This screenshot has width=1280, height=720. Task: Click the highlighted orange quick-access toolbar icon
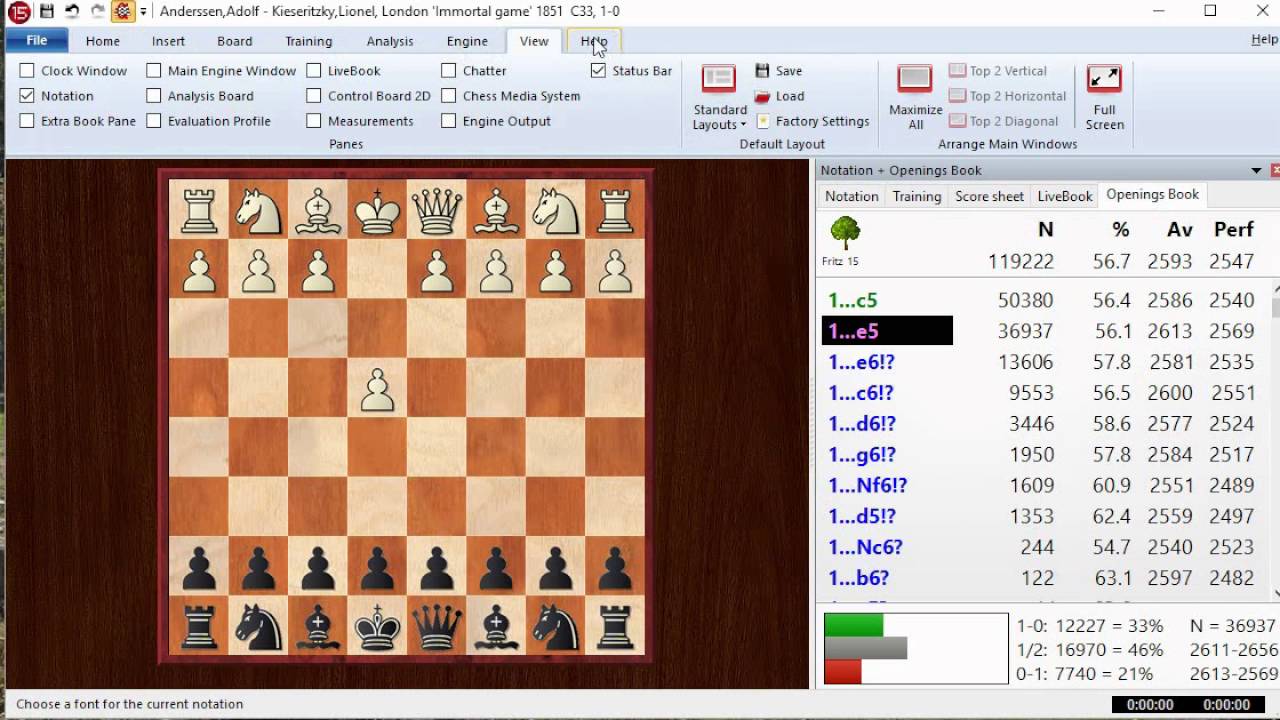coord(122,11)
